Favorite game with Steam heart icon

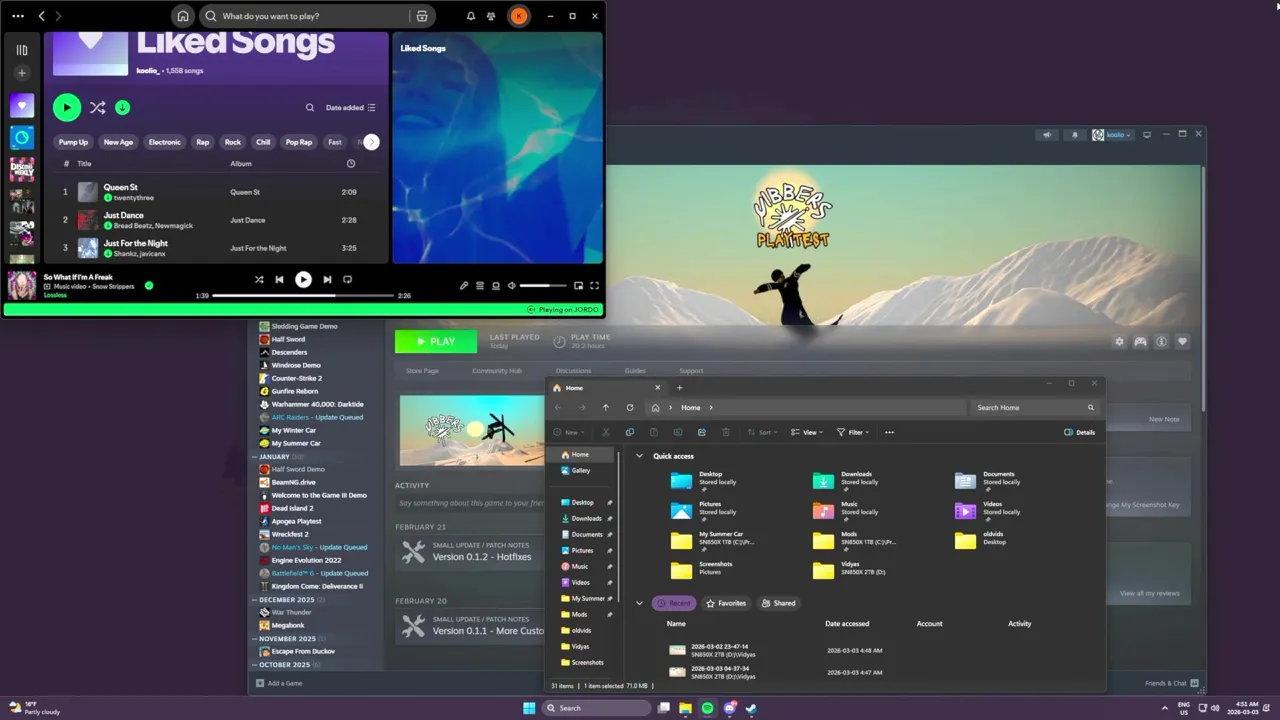1182,342
